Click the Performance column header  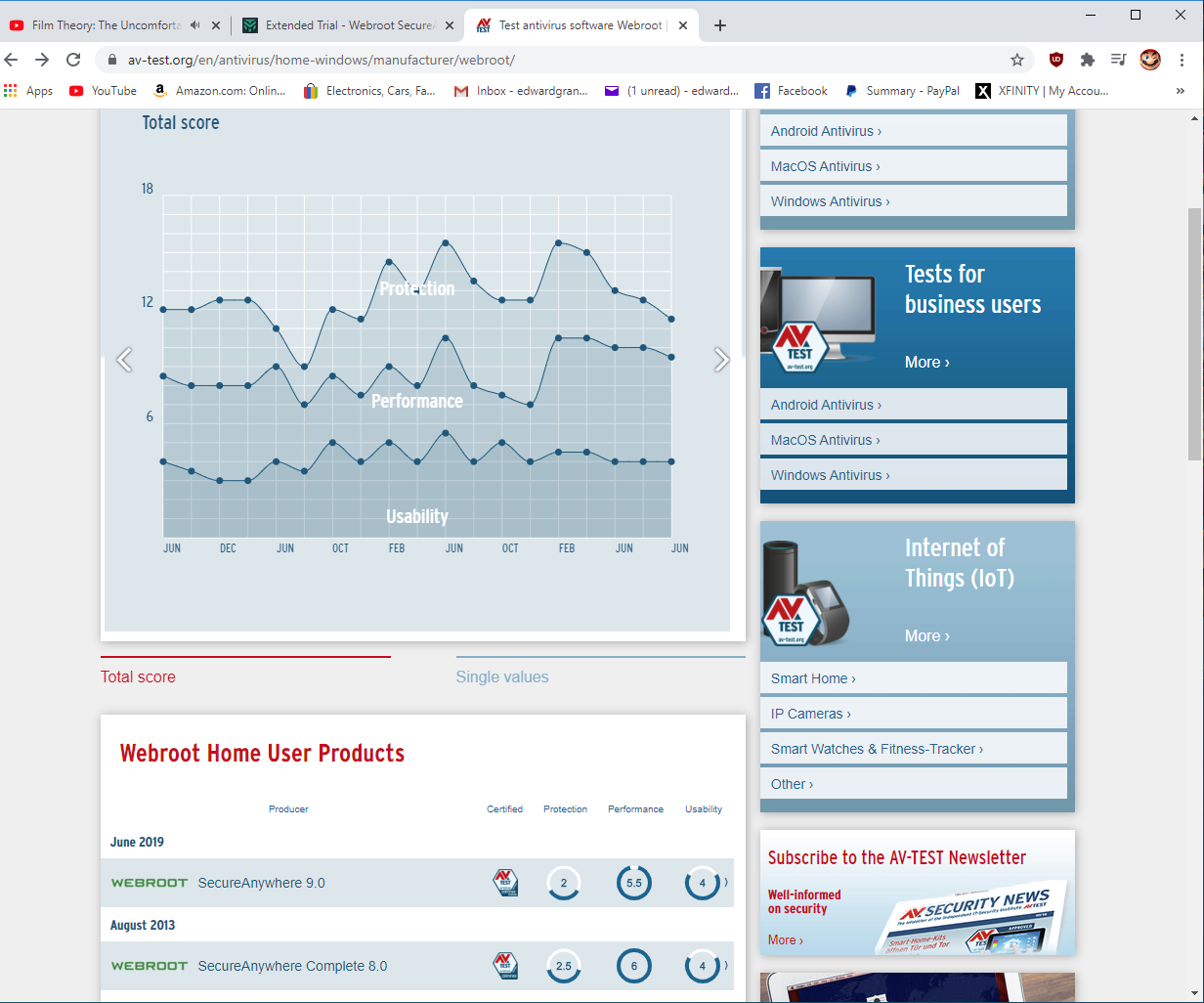coord(635,808)
